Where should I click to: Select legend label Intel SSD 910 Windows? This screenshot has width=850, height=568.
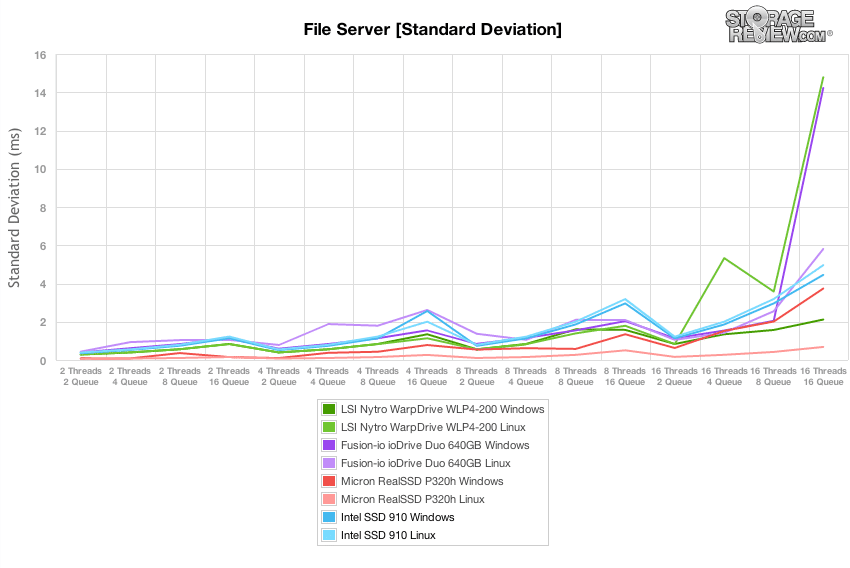point(397,517)
